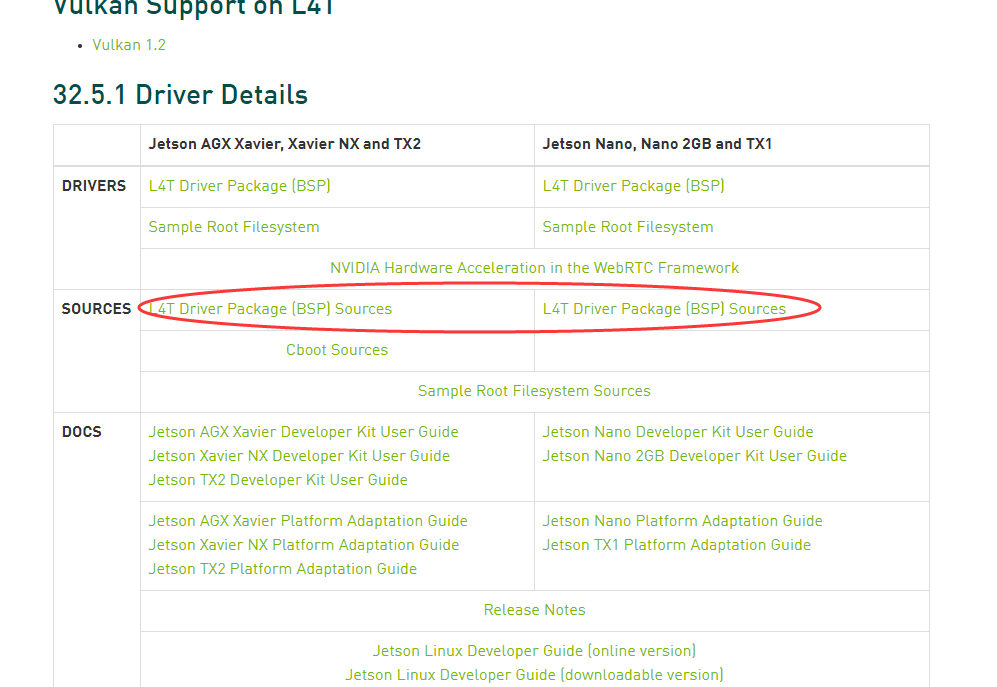Download Sample Root Filesystem for Jetson Nano
Image resolution: width=997 pixels, height=687 pixels.
[627, 227]
